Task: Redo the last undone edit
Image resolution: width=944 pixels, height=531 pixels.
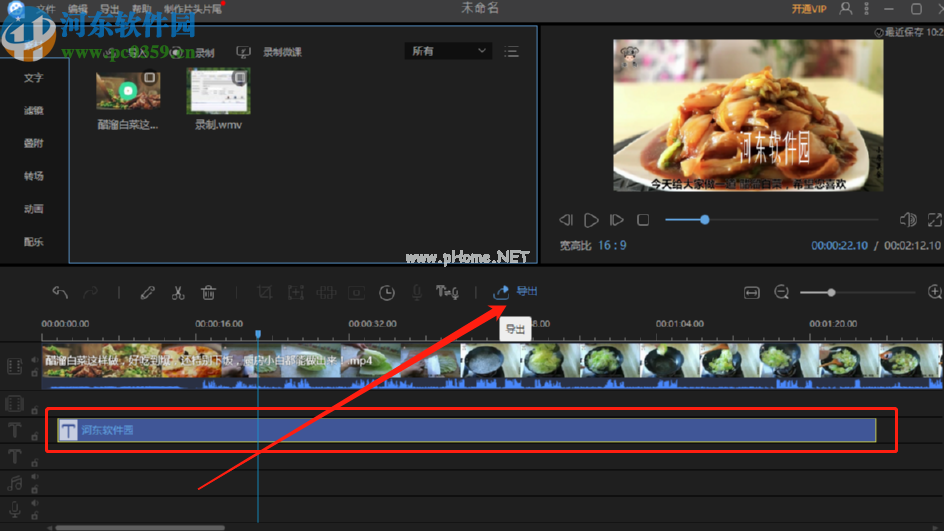Action: [90, 293]
